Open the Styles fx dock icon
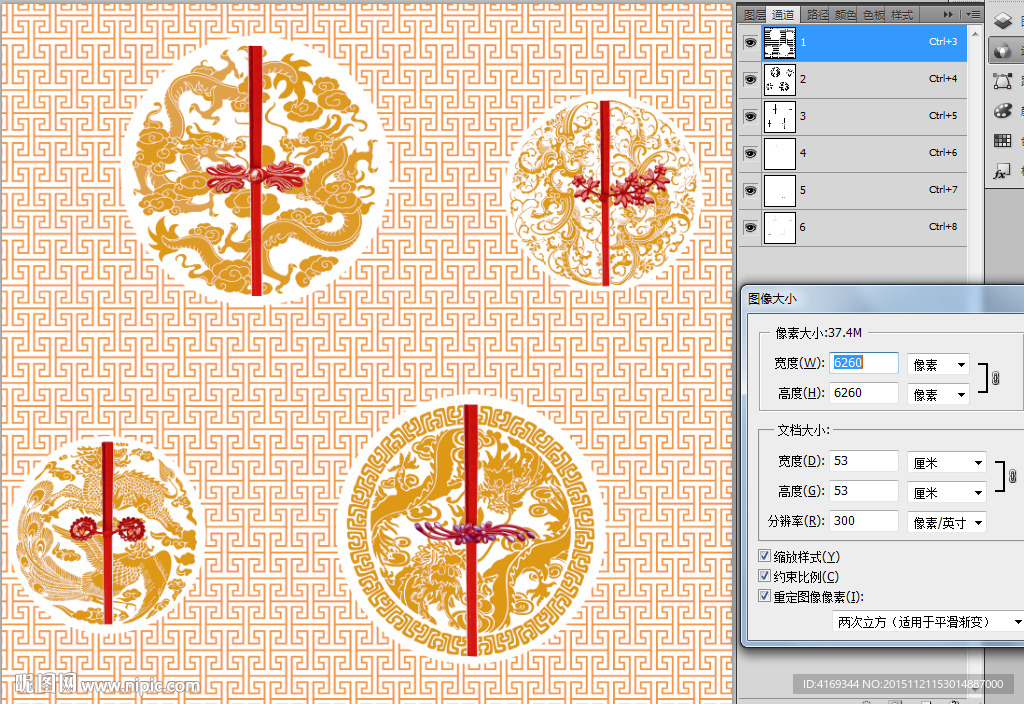Image resolution: width=1024 pixels, height=704 pixels. 1003,172
